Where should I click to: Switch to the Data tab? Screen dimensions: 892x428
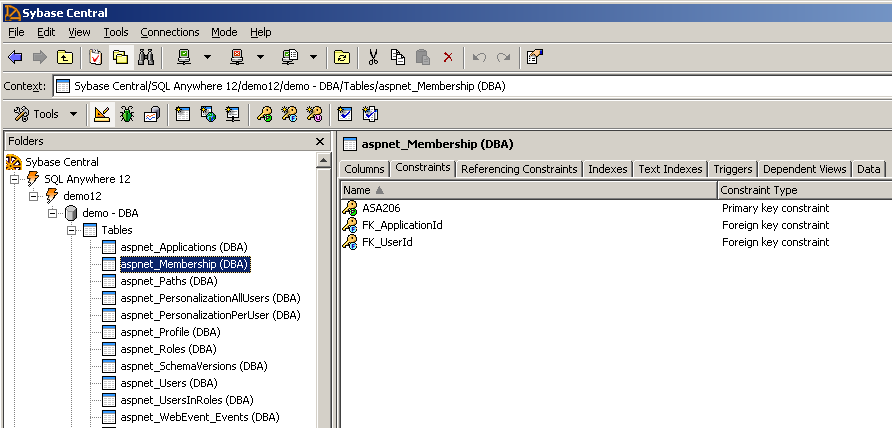[x=868, y=169]
